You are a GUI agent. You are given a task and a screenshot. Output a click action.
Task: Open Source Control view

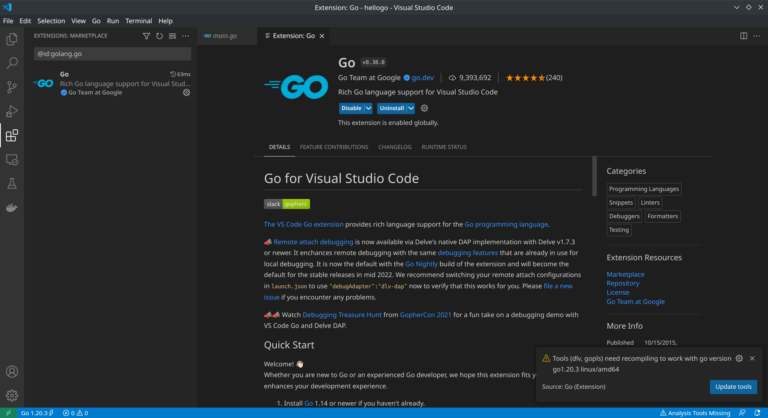12,88
